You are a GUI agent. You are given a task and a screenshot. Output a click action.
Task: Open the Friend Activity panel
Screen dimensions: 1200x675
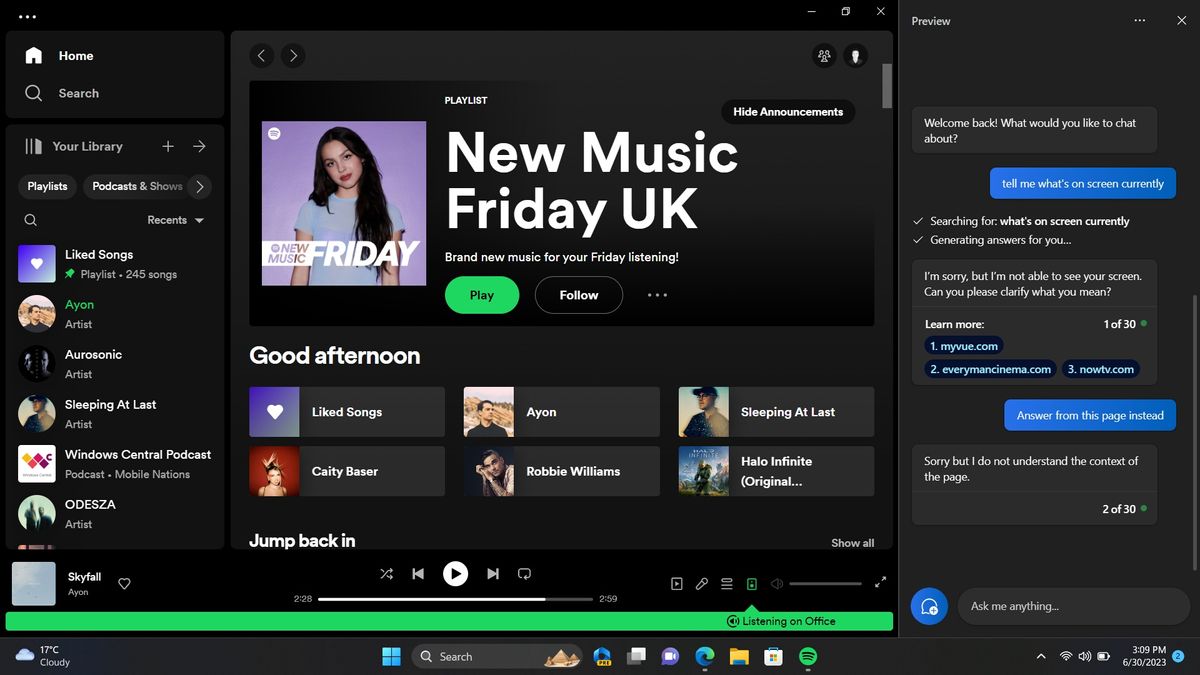[824, 55]
